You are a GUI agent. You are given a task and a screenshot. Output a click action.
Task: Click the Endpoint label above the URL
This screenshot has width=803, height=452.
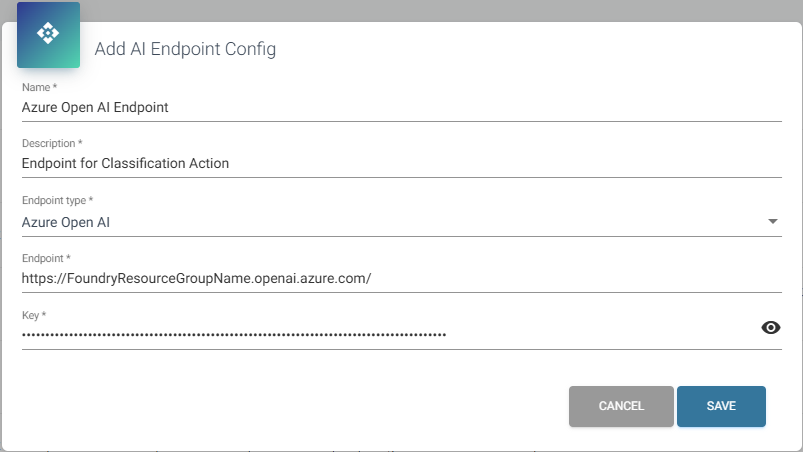[x=46, y=258]
